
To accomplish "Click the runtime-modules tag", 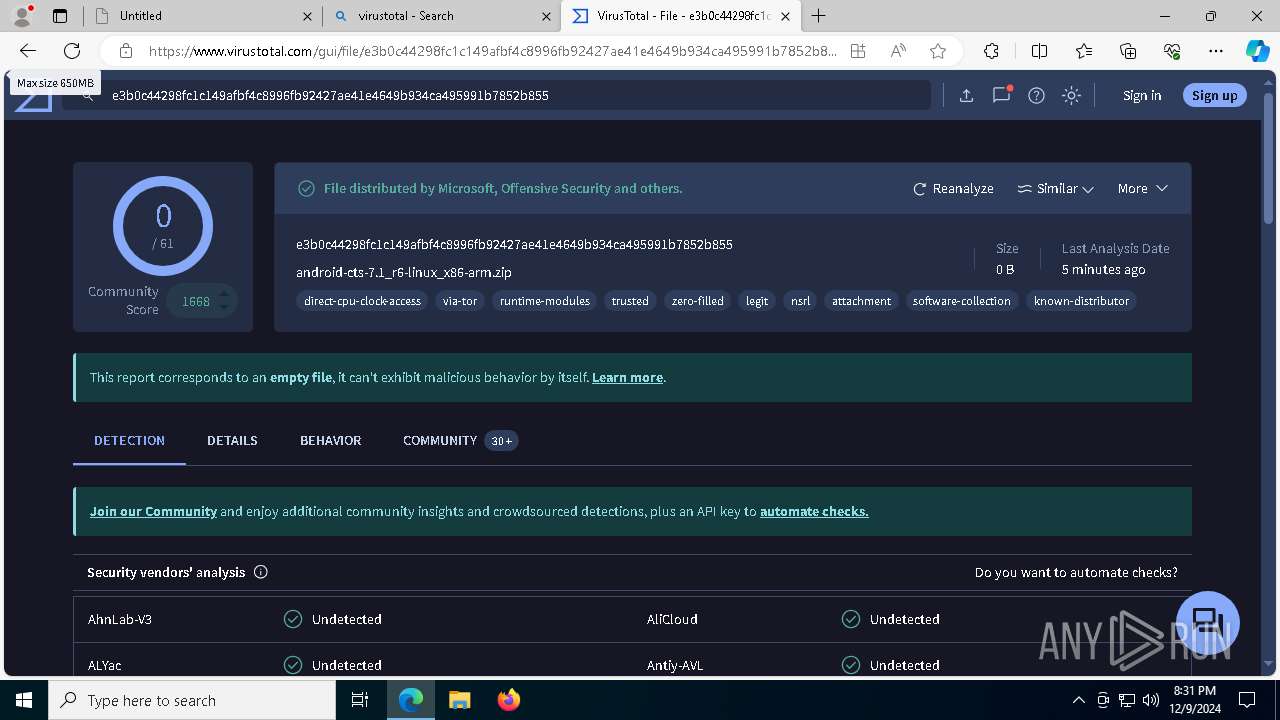I will [545, 300].
